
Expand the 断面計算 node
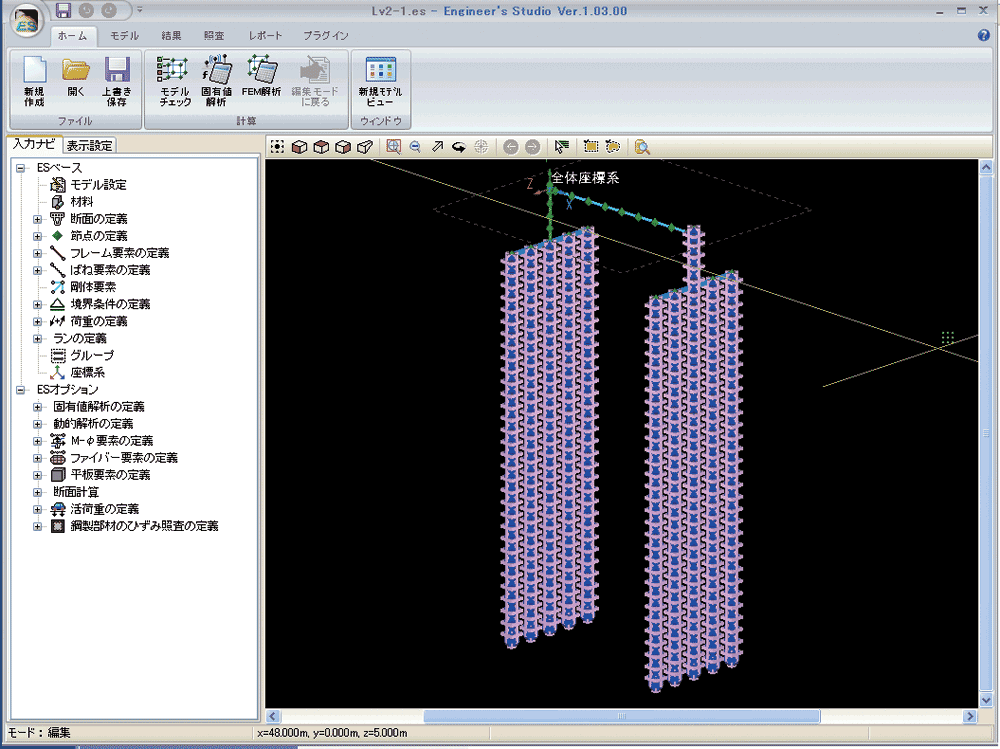tap(37, 493)
